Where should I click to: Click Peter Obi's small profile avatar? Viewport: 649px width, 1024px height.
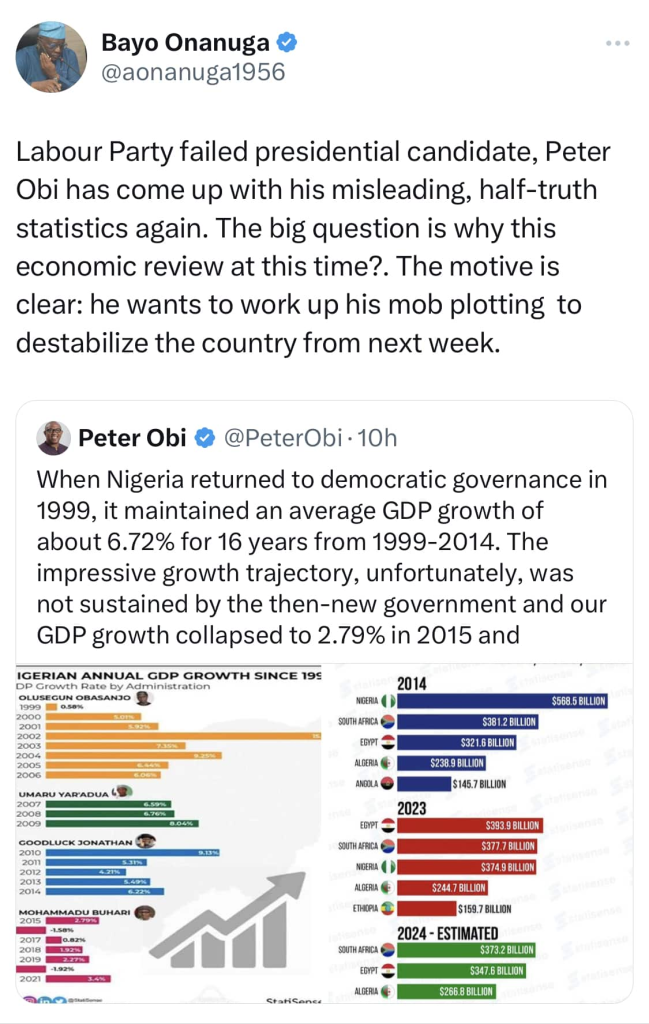(x=54, y=438)
